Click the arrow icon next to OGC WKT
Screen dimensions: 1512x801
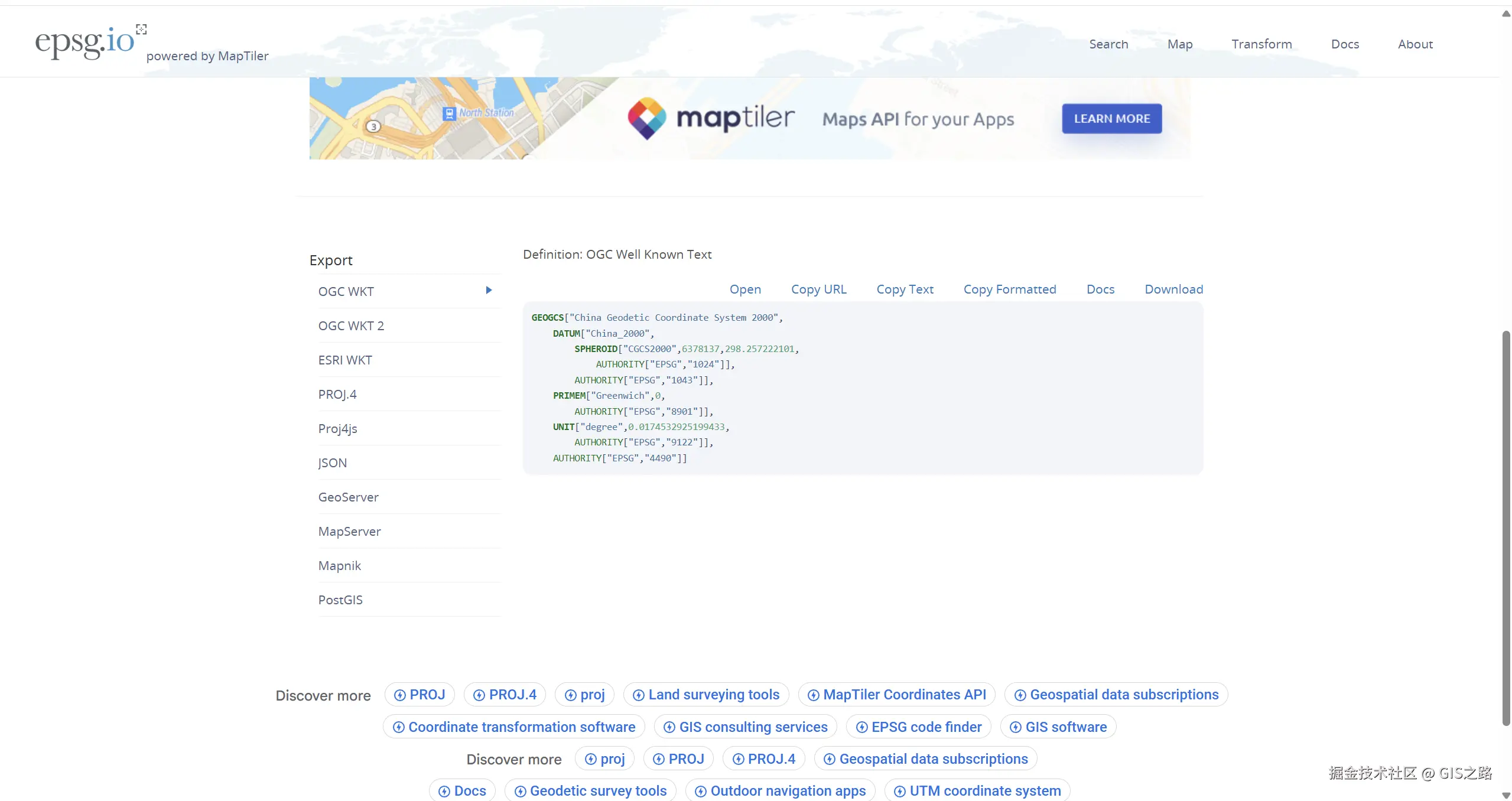coord(489,290)
